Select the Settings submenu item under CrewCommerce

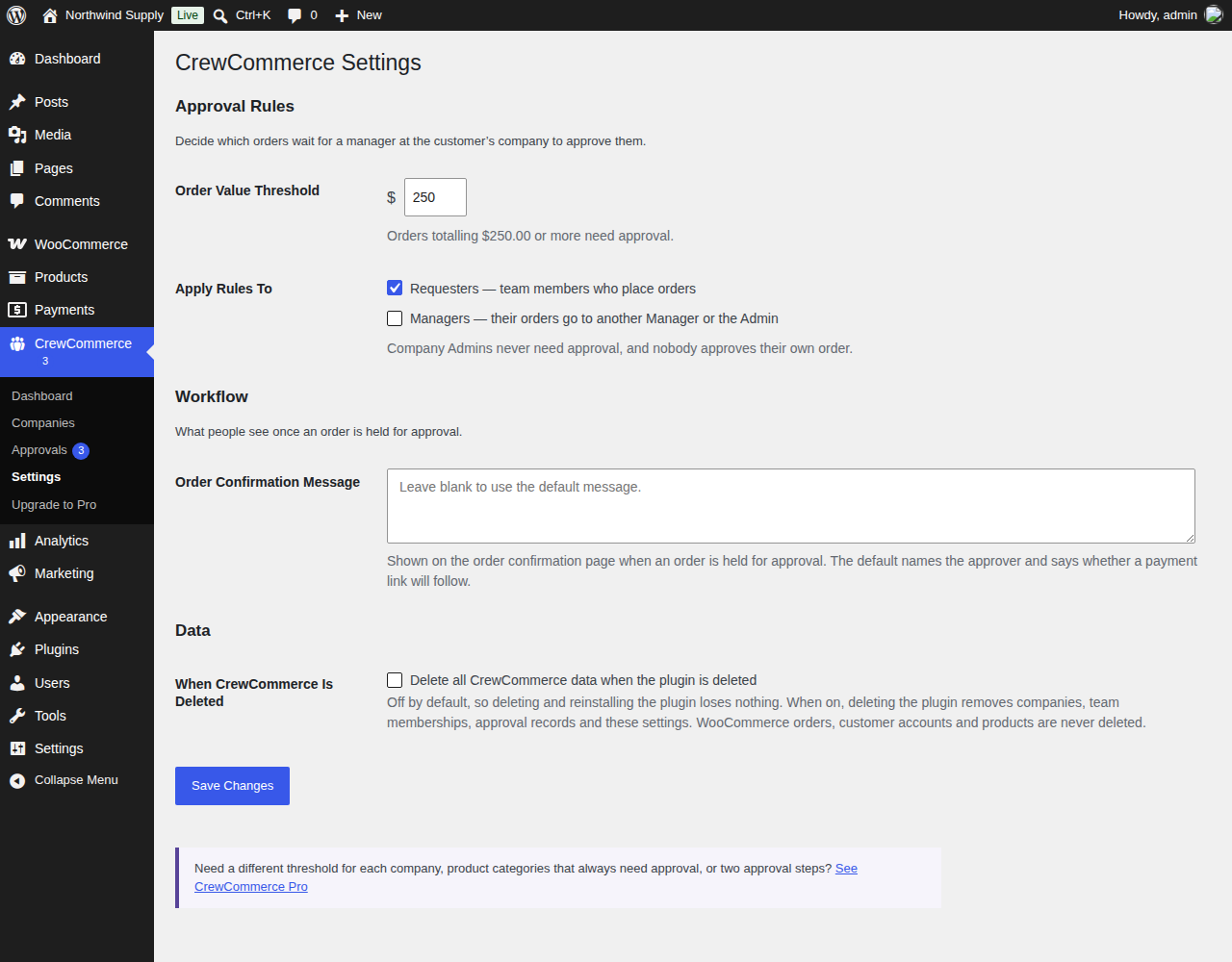[x=37, y=477]
